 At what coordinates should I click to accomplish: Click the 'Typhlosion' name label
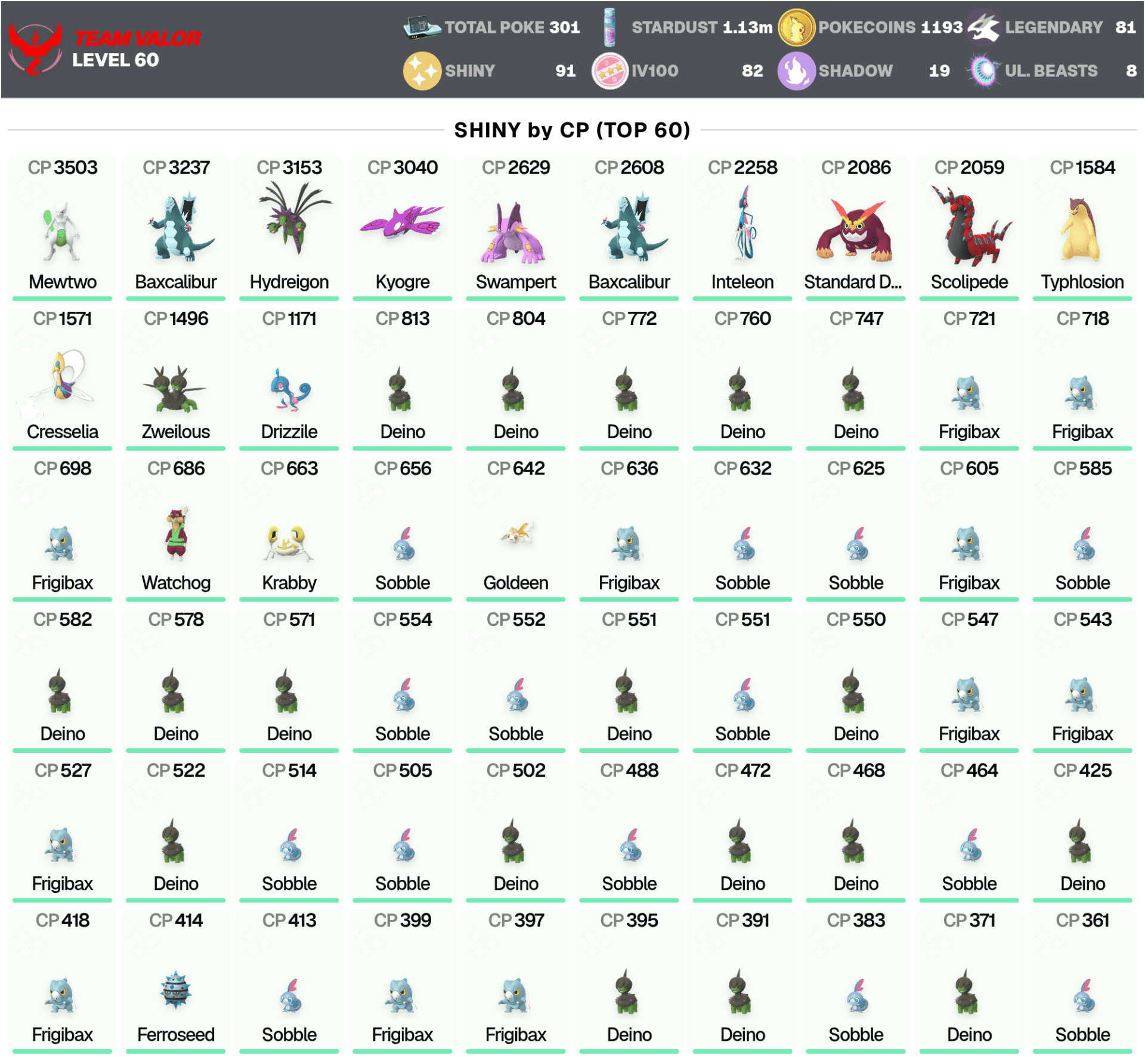point(1082,282)
